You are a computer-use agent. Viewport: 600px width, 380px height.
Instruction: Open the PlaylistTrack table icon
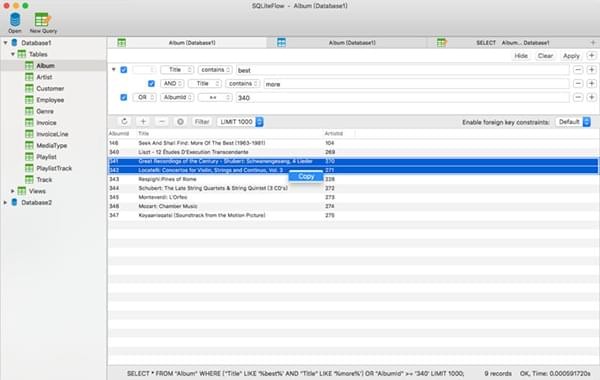click(29, 168)
